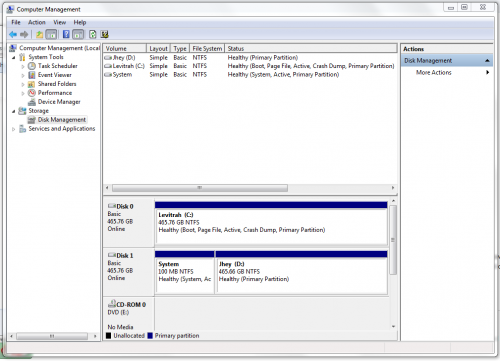This screenshot has height=361, width=500.
Task: Open the Help menu
Action: click(80, 22)
